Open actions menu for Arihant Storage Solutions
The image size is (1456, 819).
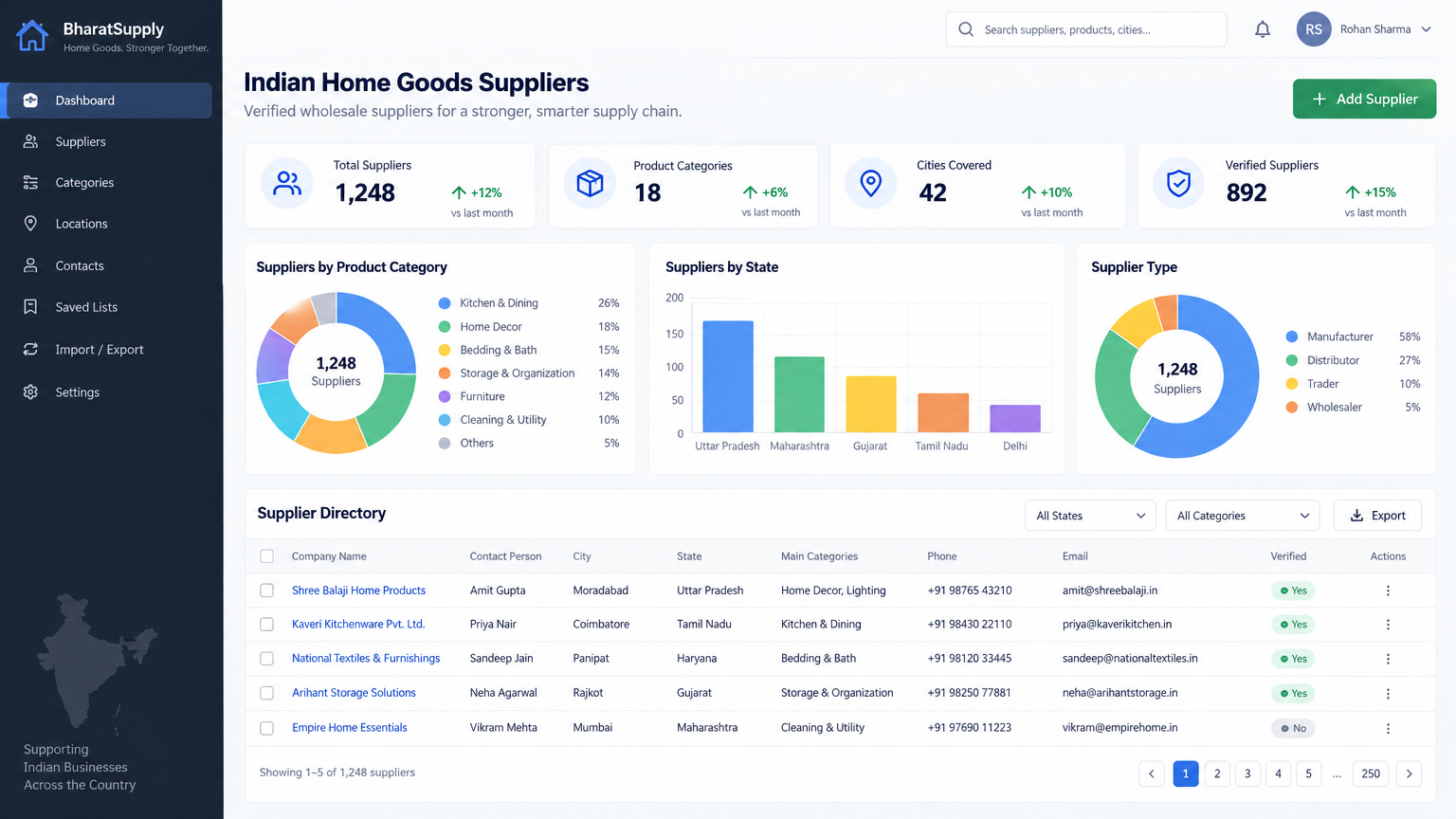(x=1388, y=694)
